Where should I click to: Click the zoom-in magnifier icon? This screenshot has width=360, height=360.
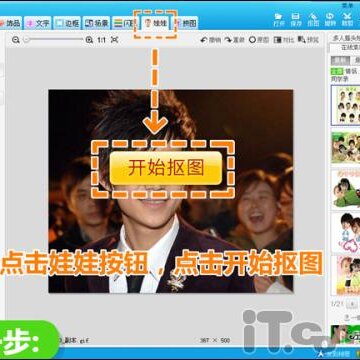[89, 40]
